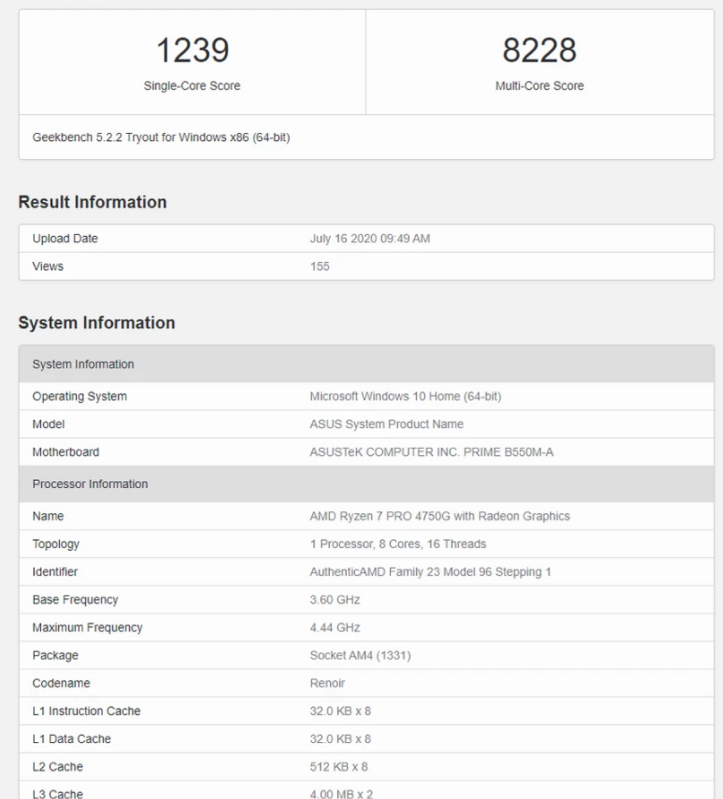Viewport: 723px width, 799px height.
Task: Click the Upload Date value July 16 2020
Action: tap(370, 239)
